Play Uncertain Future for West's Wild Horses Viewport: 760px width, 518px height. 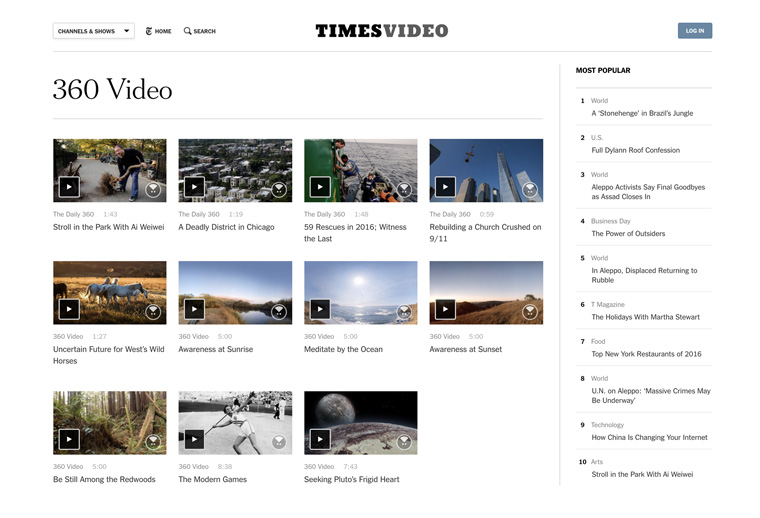coord(69,309)
